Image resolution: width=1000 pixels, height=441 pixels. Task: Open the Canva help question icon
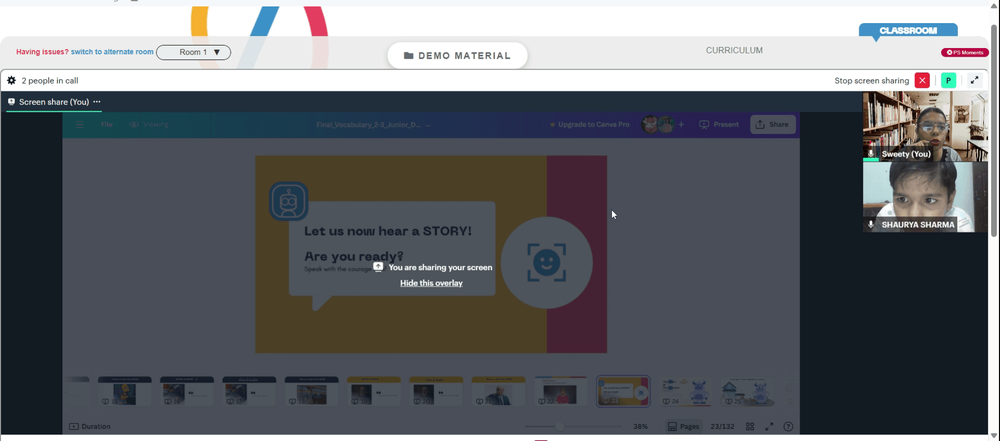click(x=788, y=426)
